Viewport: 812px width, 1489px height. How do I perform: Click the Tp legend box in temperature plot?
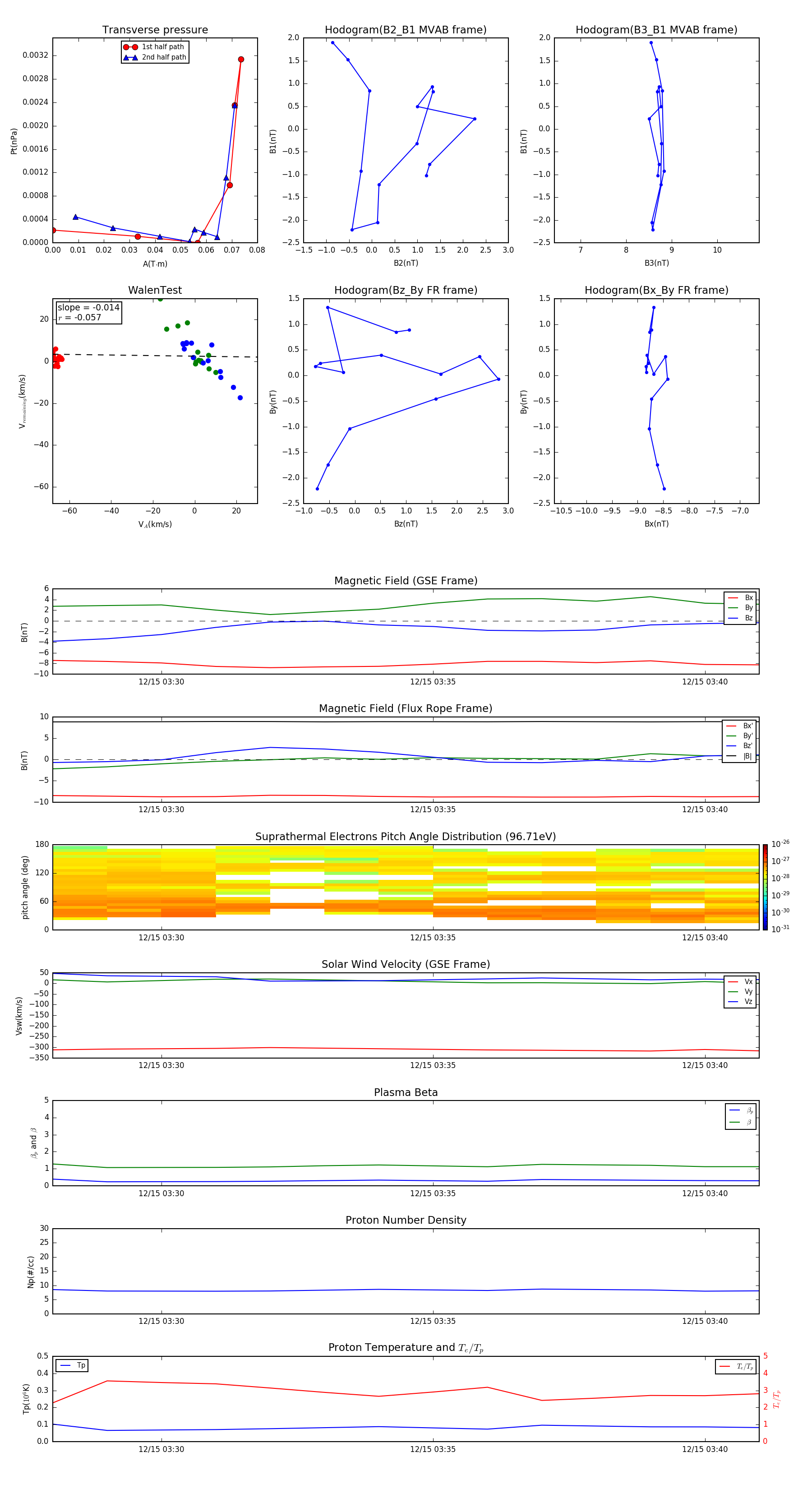pos(72,1365)
